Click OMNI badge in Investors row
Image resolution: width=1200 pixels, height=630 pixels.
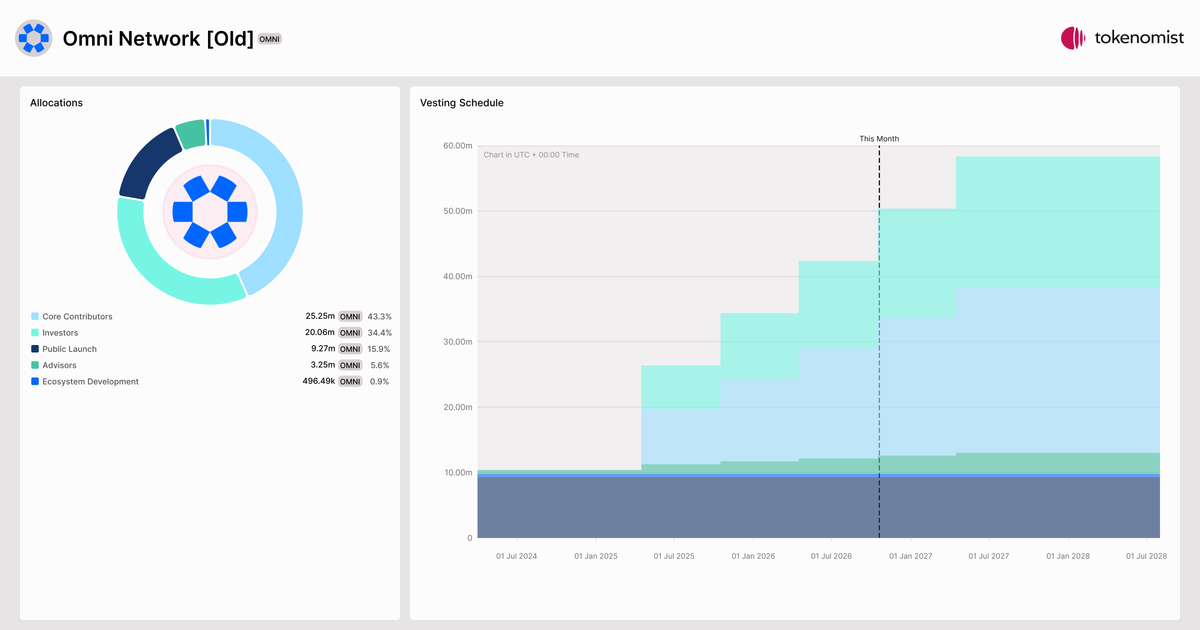350,333
